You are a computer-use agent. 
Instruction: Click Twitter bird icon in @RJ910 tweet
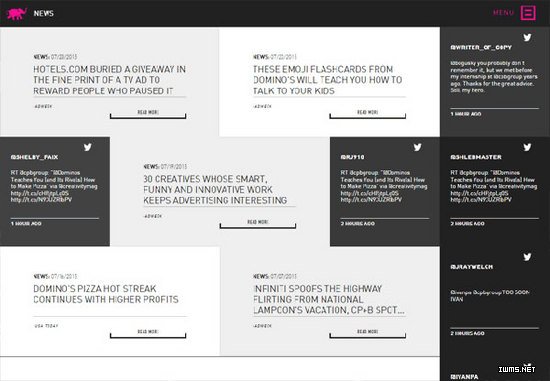click(x=417, y=147)
